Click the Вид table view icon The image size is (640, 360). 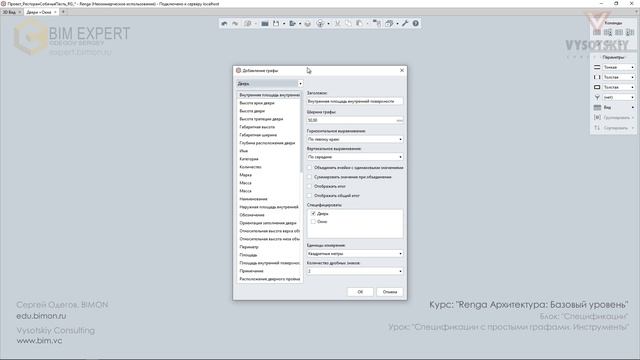point(597,107)
